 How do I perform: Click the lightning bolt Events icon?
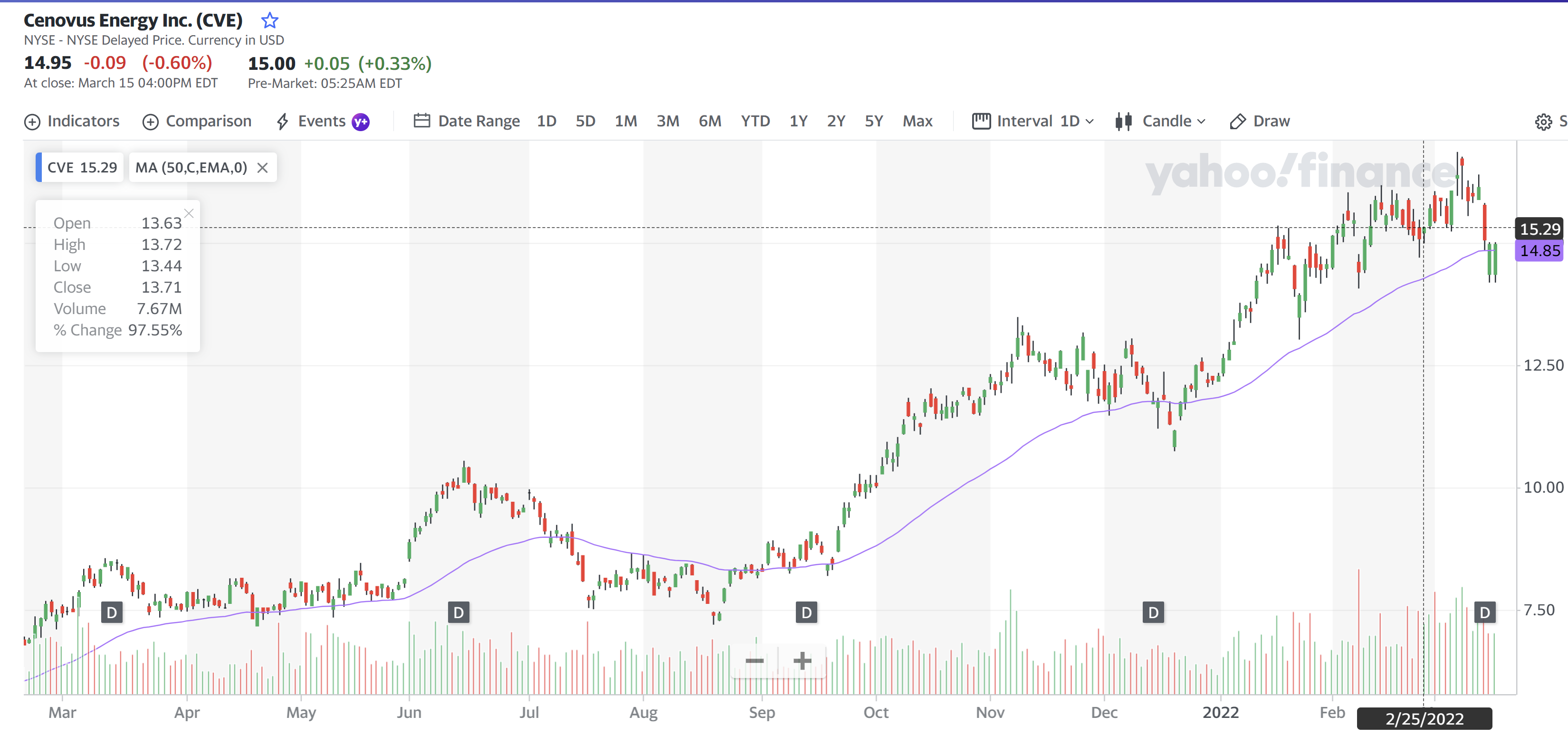tap(282, 122)
